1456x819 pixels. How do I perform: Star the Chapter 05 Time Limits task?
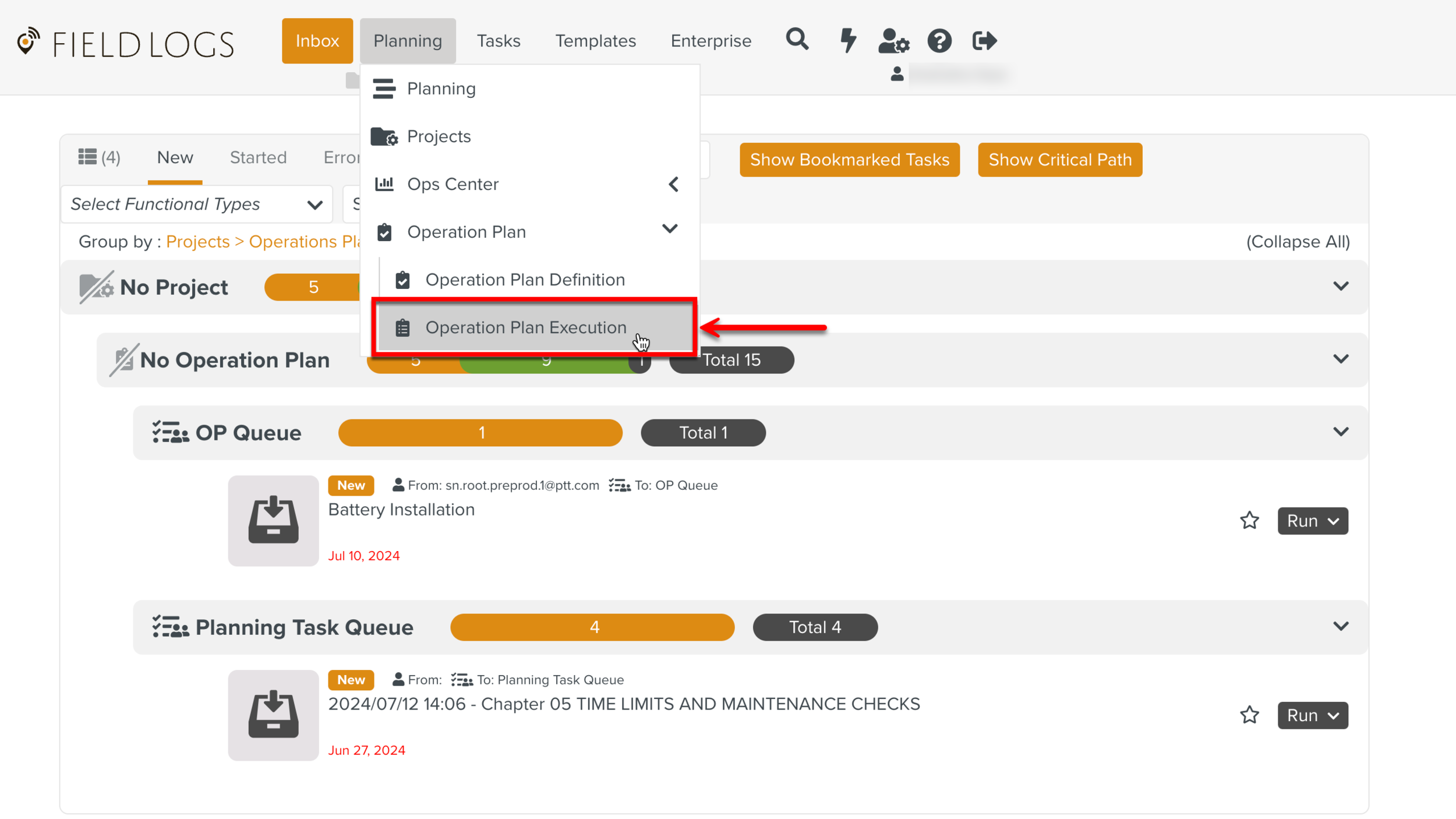[1249, 715]
